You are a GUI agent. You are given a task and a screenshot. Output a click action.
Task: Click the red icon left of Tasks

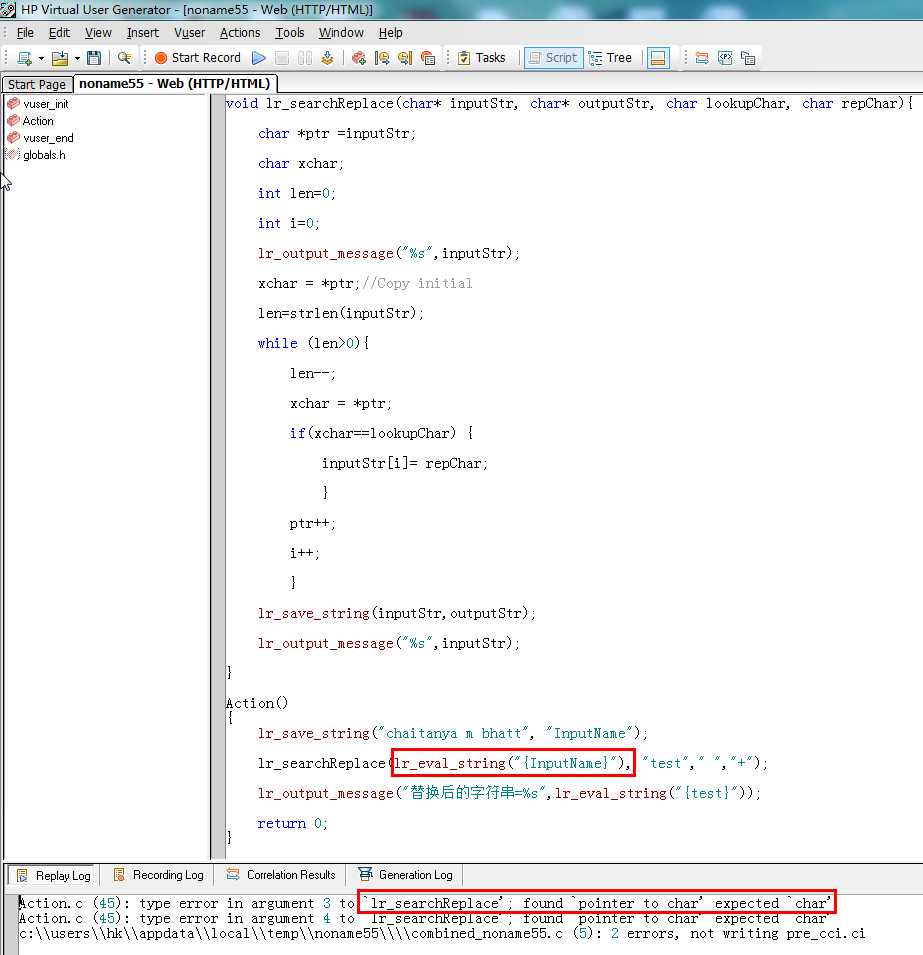tap(428, 58)
